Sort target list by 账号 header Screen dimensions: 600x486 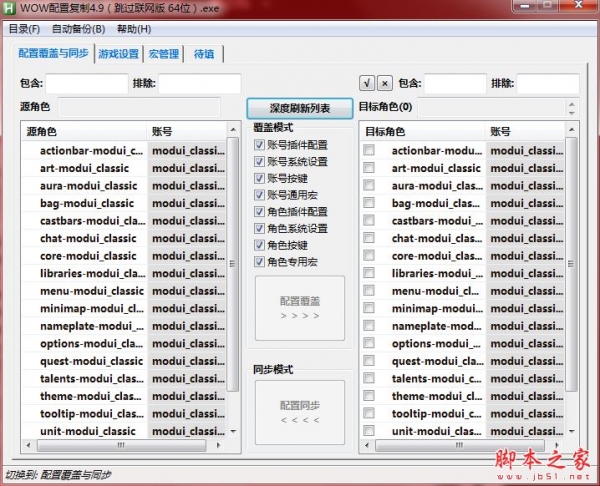[525, 132]
